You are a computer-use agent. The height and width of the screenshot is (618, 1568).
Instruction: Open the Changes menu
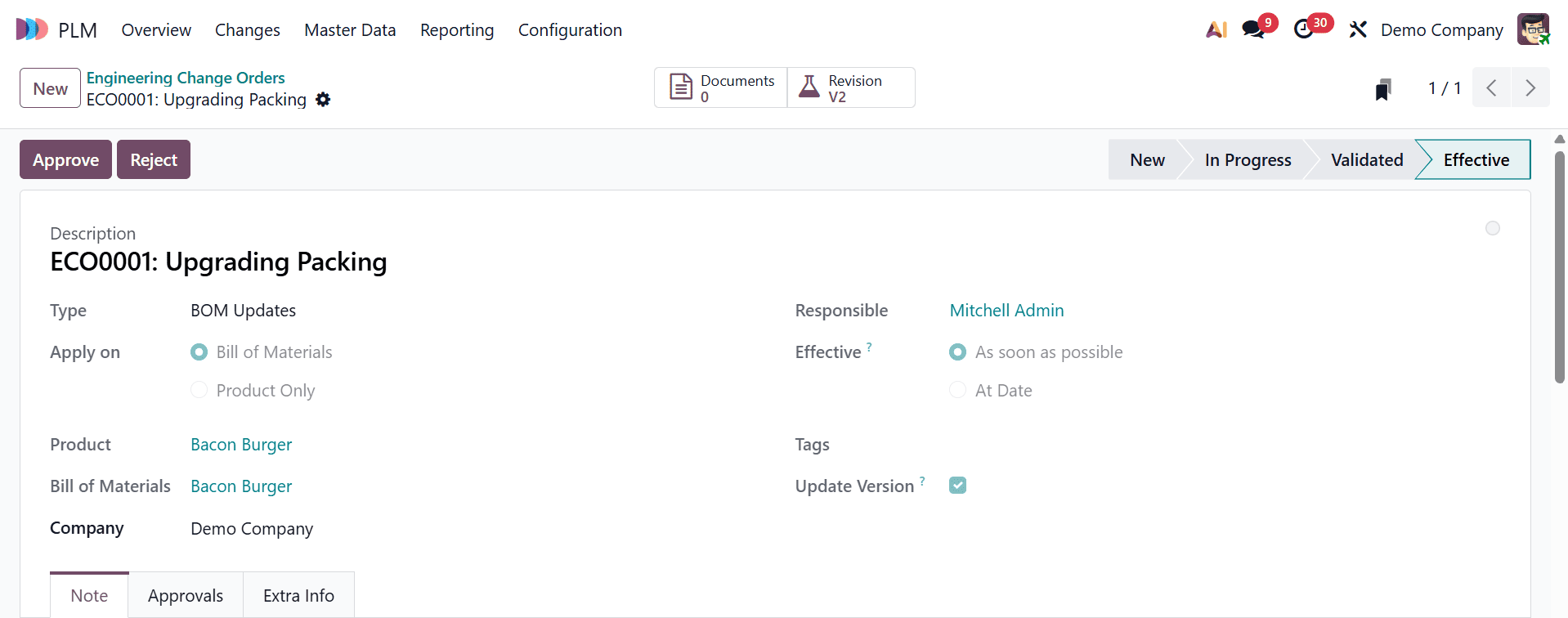tap(248, 29)
